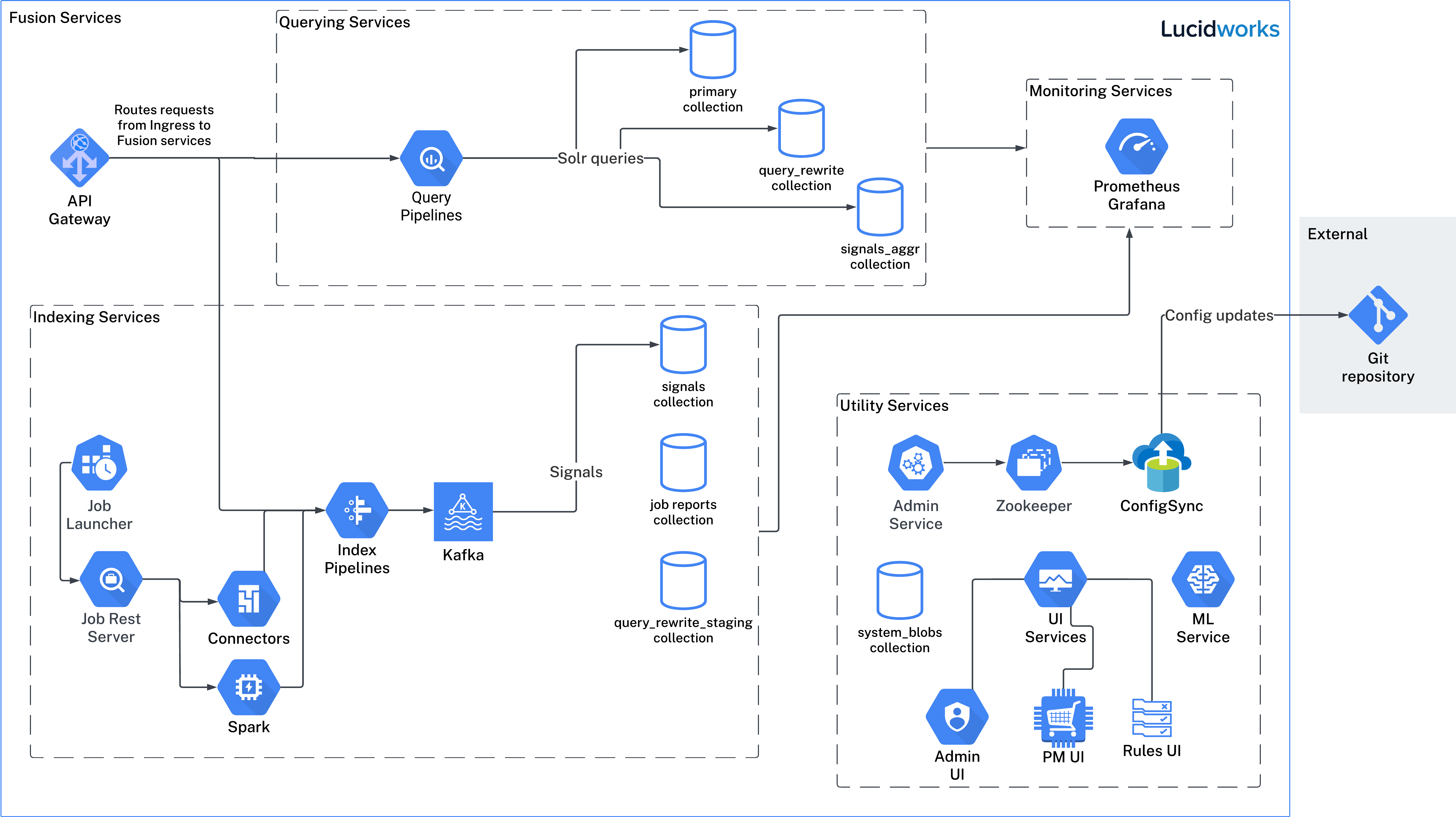Click the signals_aggr collection label text
This screenshot has height=817, width=1456.
click(x=880, y=256)
